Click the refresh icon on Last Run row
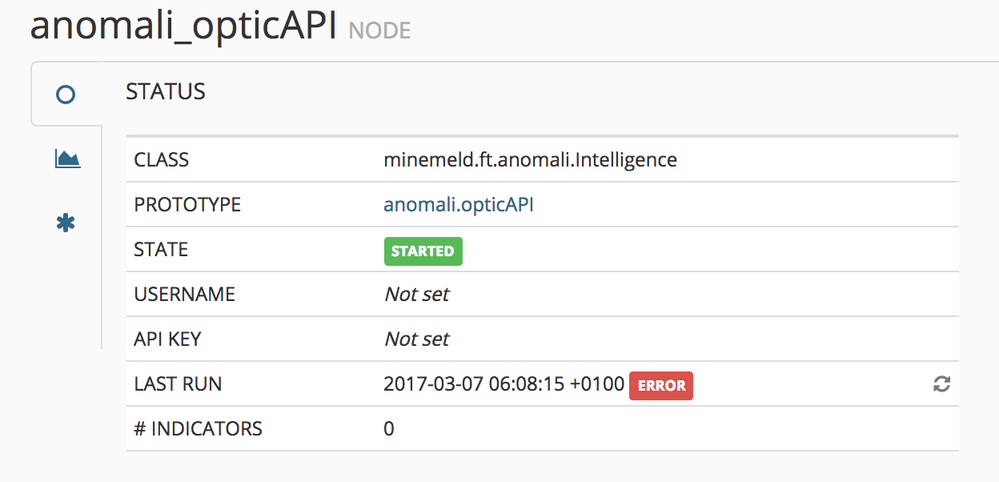999x482 pixels. coord(941,384)
